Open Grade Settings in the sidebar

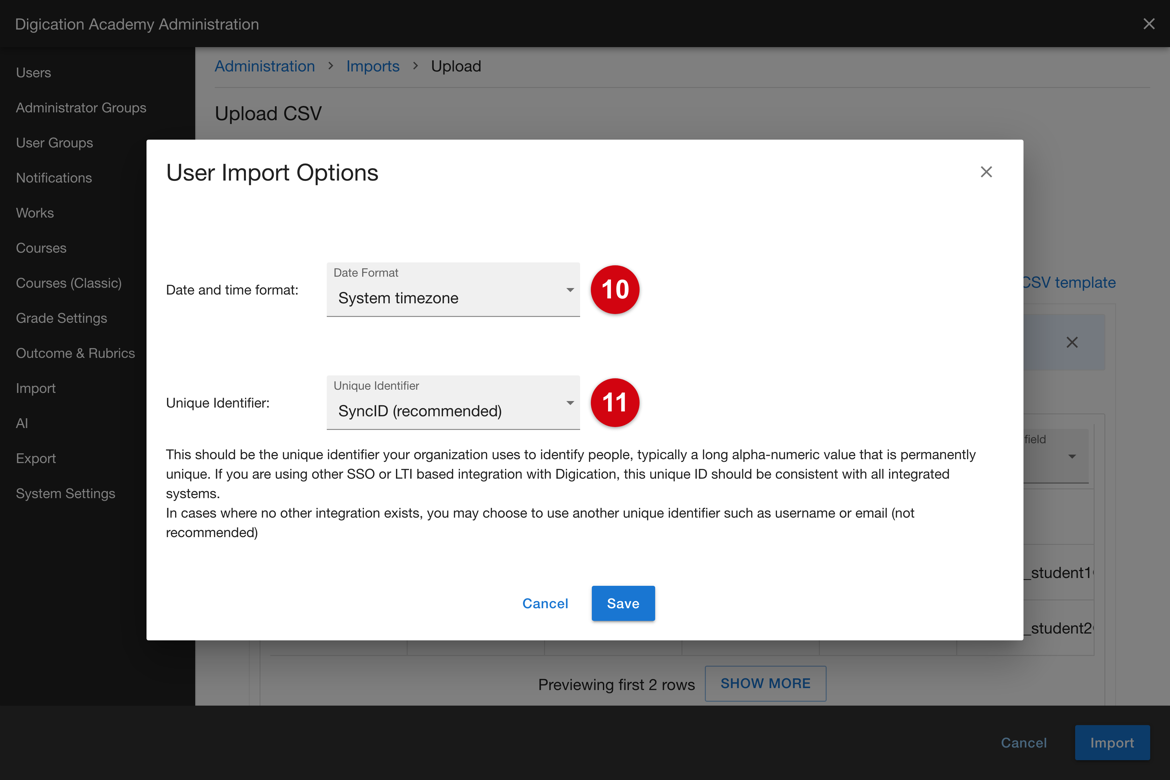(x=61, y=318)
